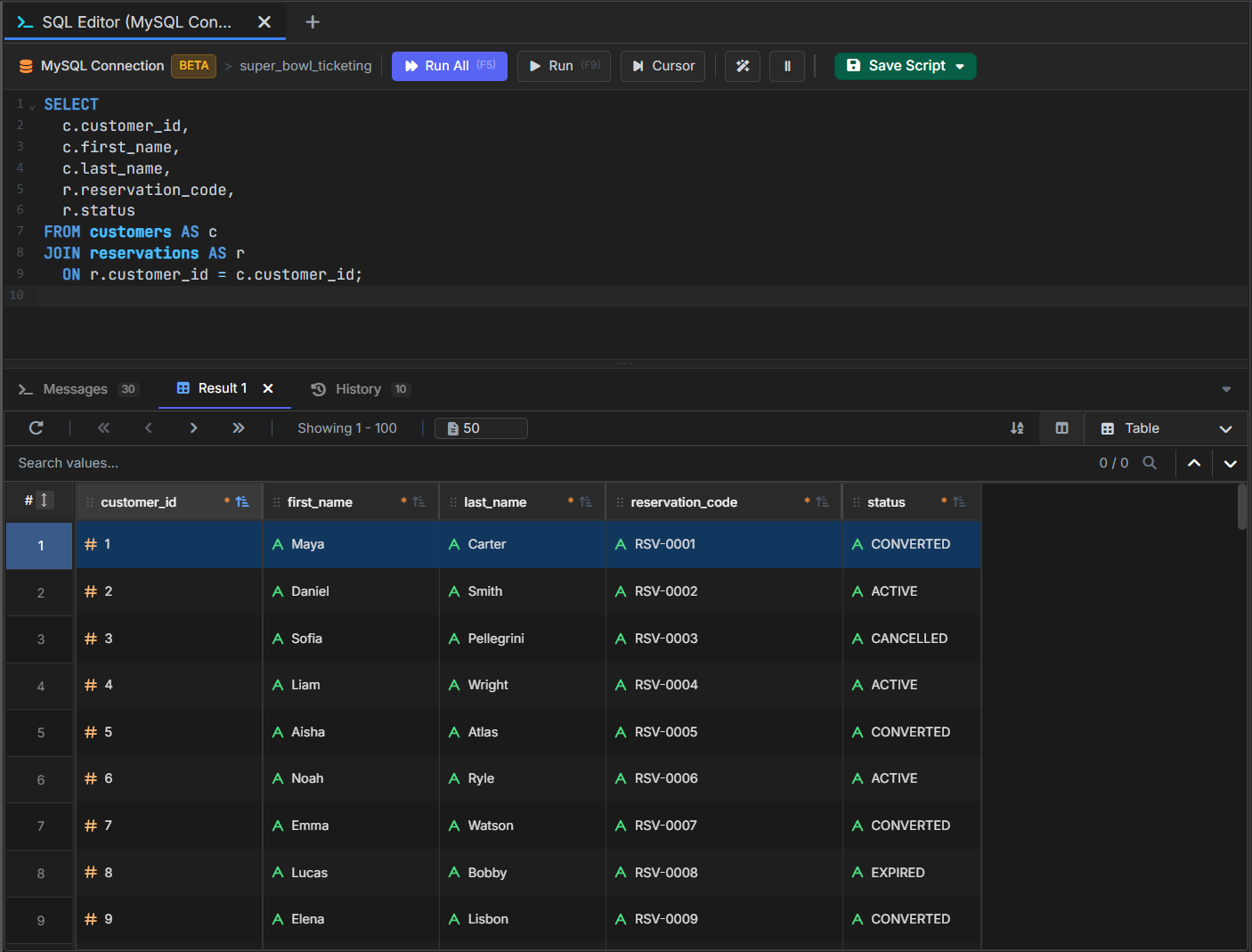Click the results vertical scrollbar thumb
Image resolution: width=1252 pixels, height=952 pixels.
click(x=1241, y=507)
